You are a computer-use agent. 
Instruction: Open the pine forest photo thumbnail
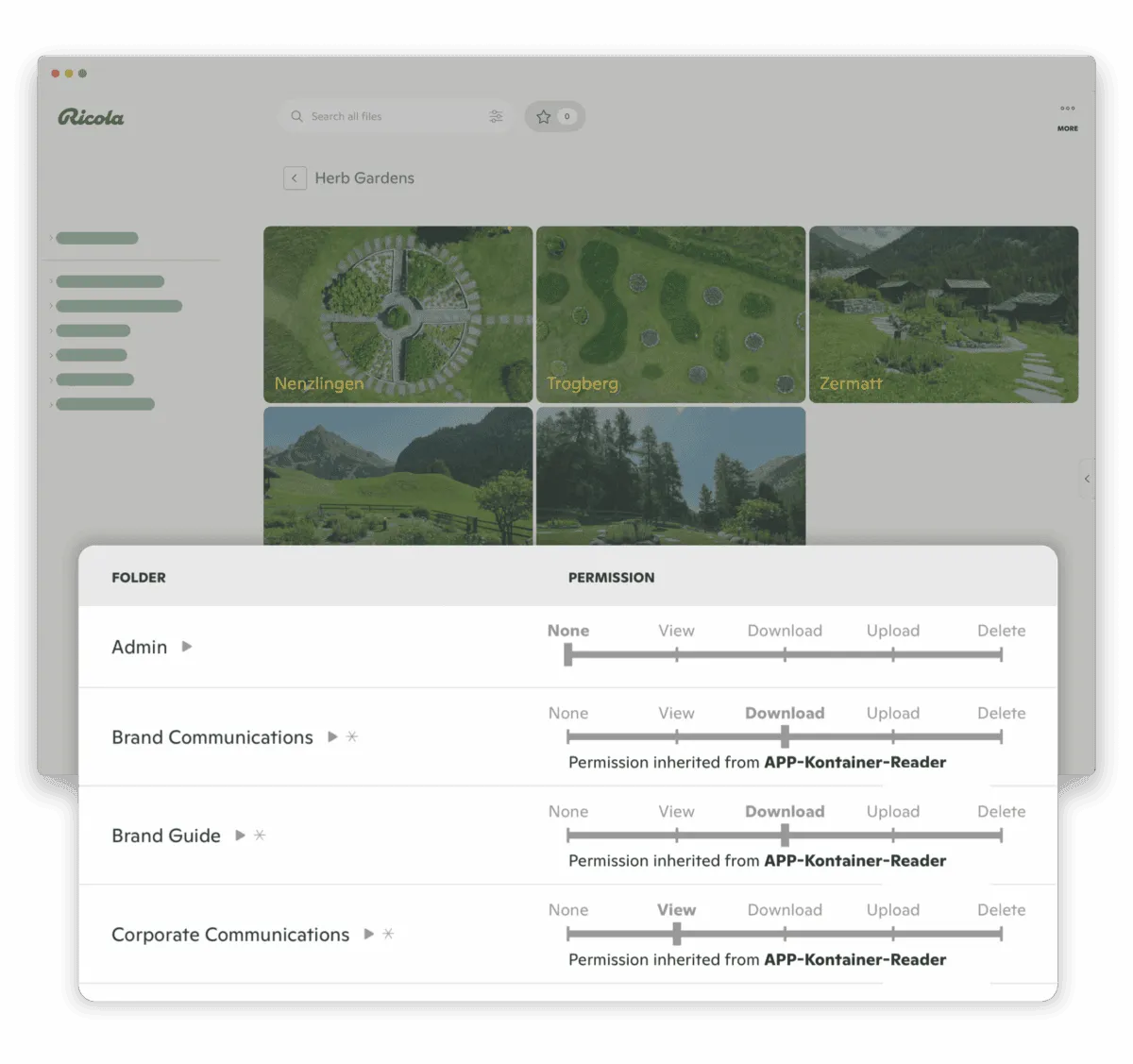coord(670,476)
